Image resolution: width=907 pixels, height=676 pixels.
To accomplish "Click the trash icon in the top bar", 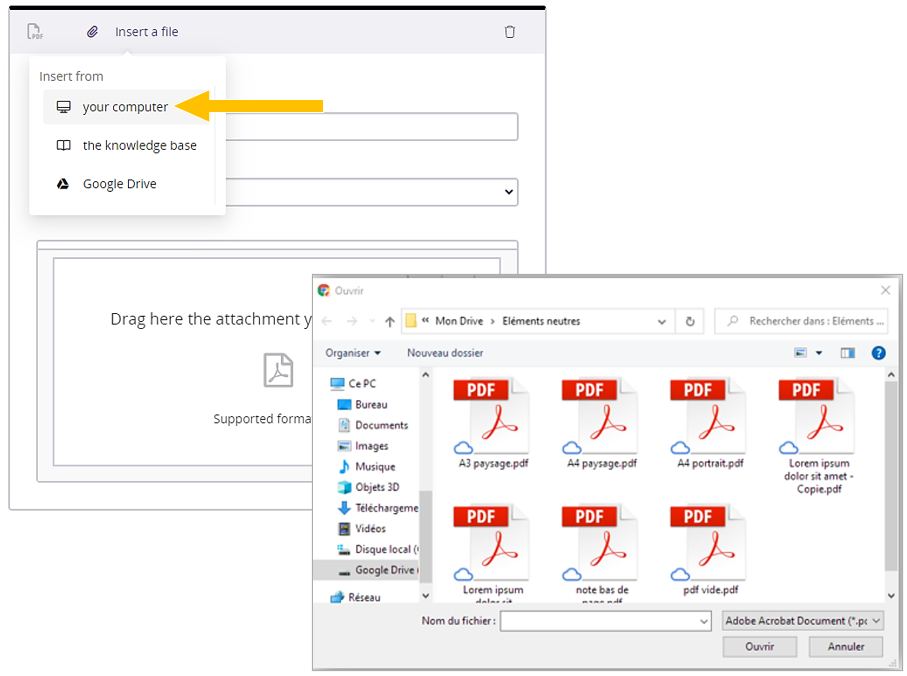I will coord(510,31).
